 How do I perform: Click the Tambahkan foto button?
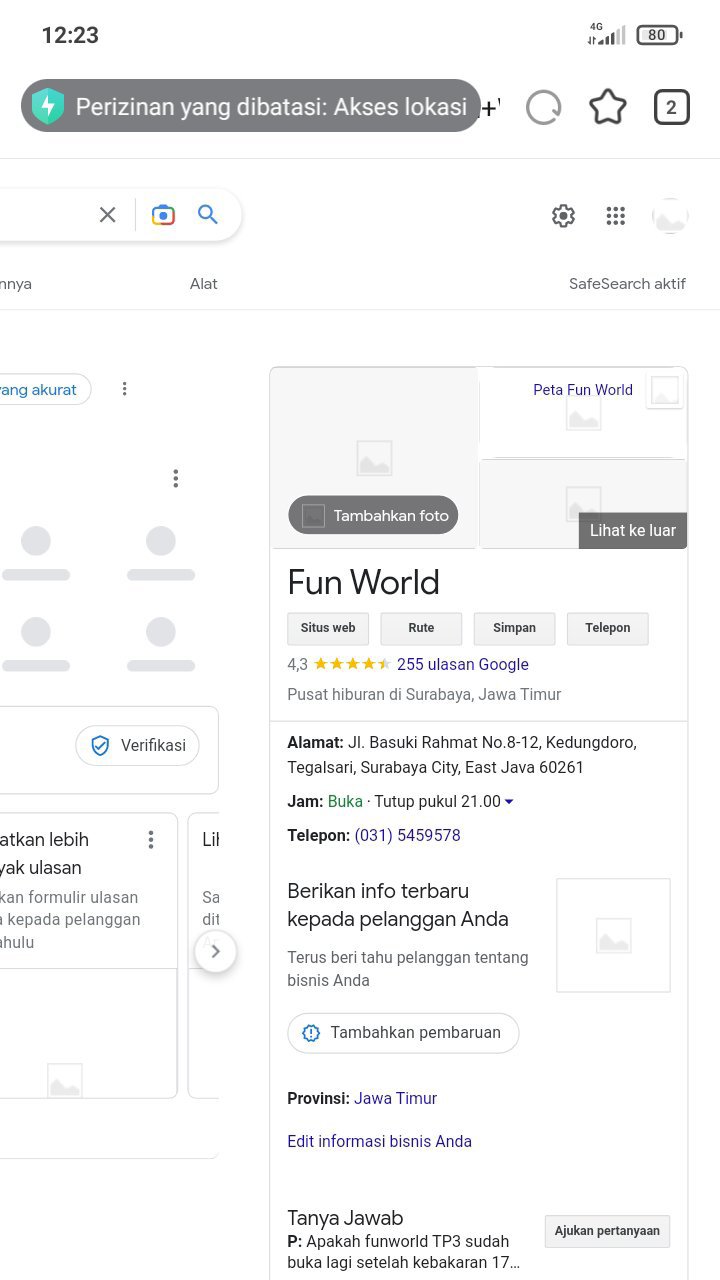tap(373, 516)
